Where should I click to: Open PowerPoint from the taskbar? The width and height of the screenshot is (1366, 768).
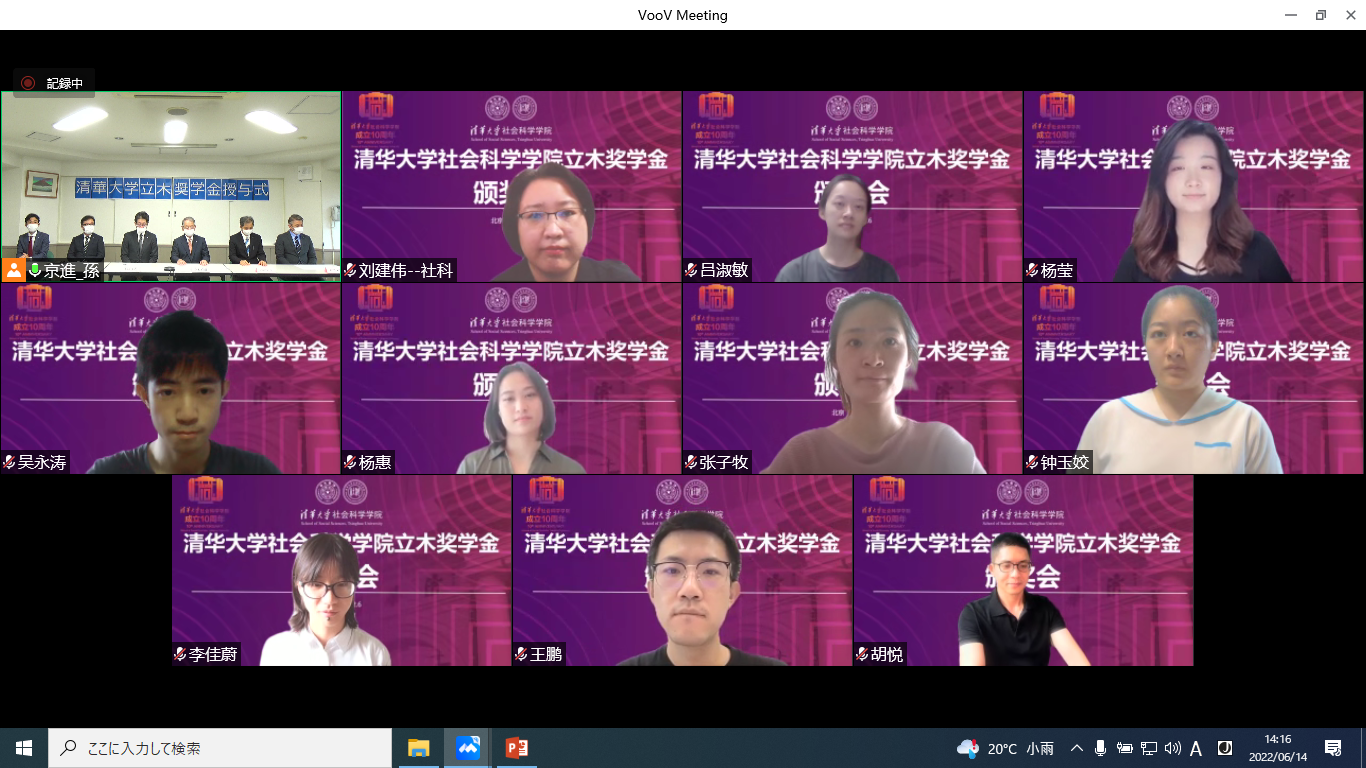[516, 748]
